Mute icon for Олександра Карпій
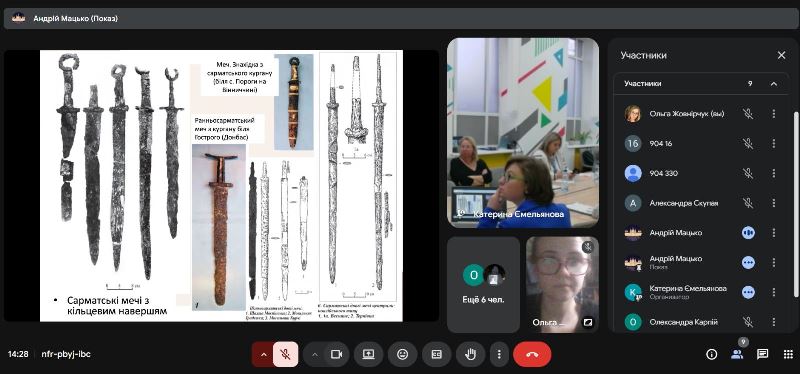800x374 pixels. [748, 322]
